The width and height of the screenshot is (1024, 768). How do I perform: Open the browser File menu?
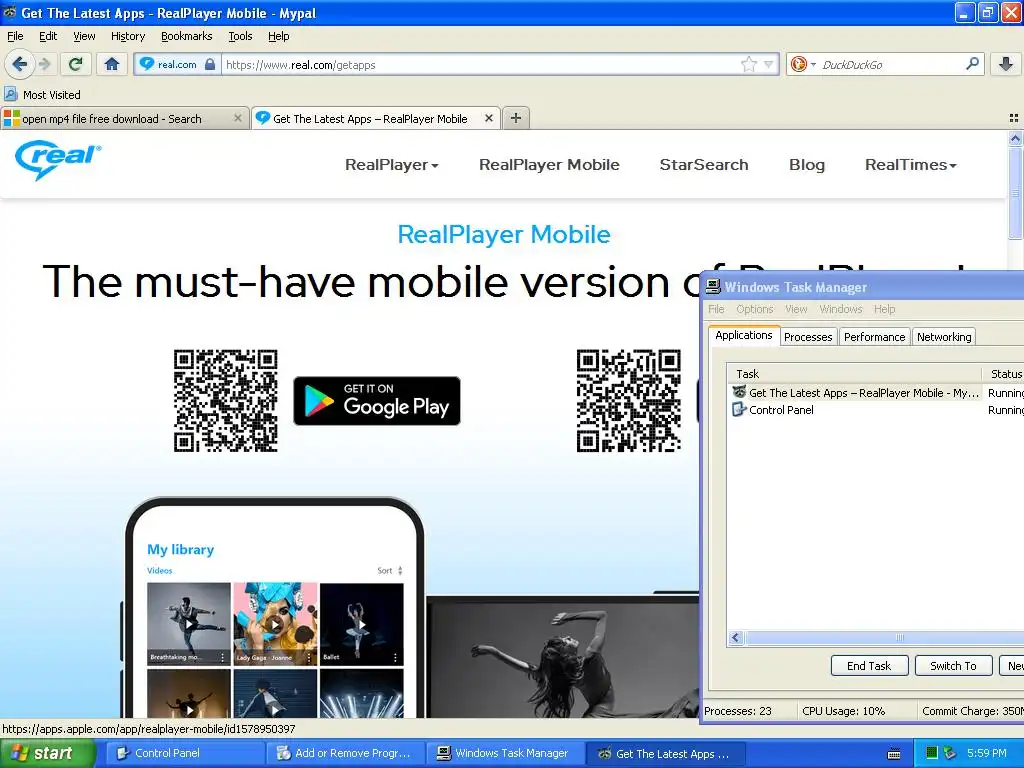tap(15, 36)
